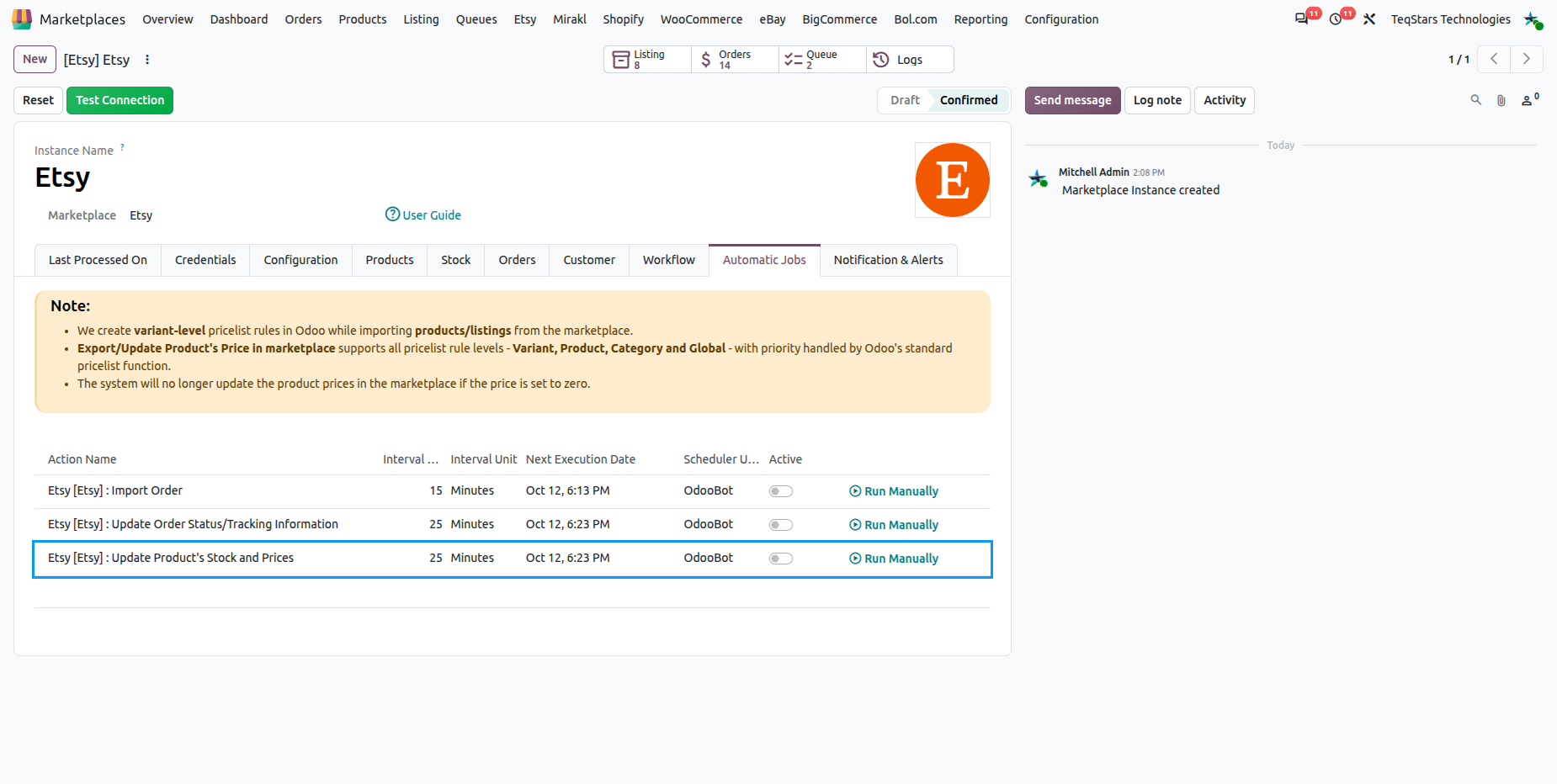Open the activities clock icon
Image resolution: width=1557 pixels, height=784 pixels.
click(x=1336, y=19)
